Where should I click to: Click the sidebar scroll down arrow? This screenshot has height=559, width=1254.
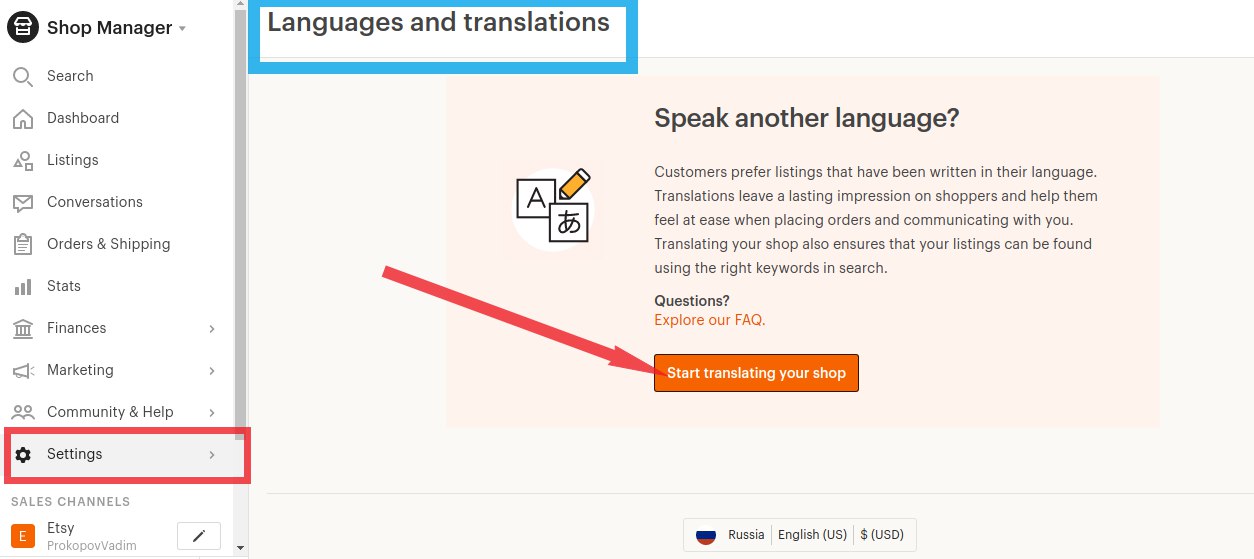click(x=240, y=548)
